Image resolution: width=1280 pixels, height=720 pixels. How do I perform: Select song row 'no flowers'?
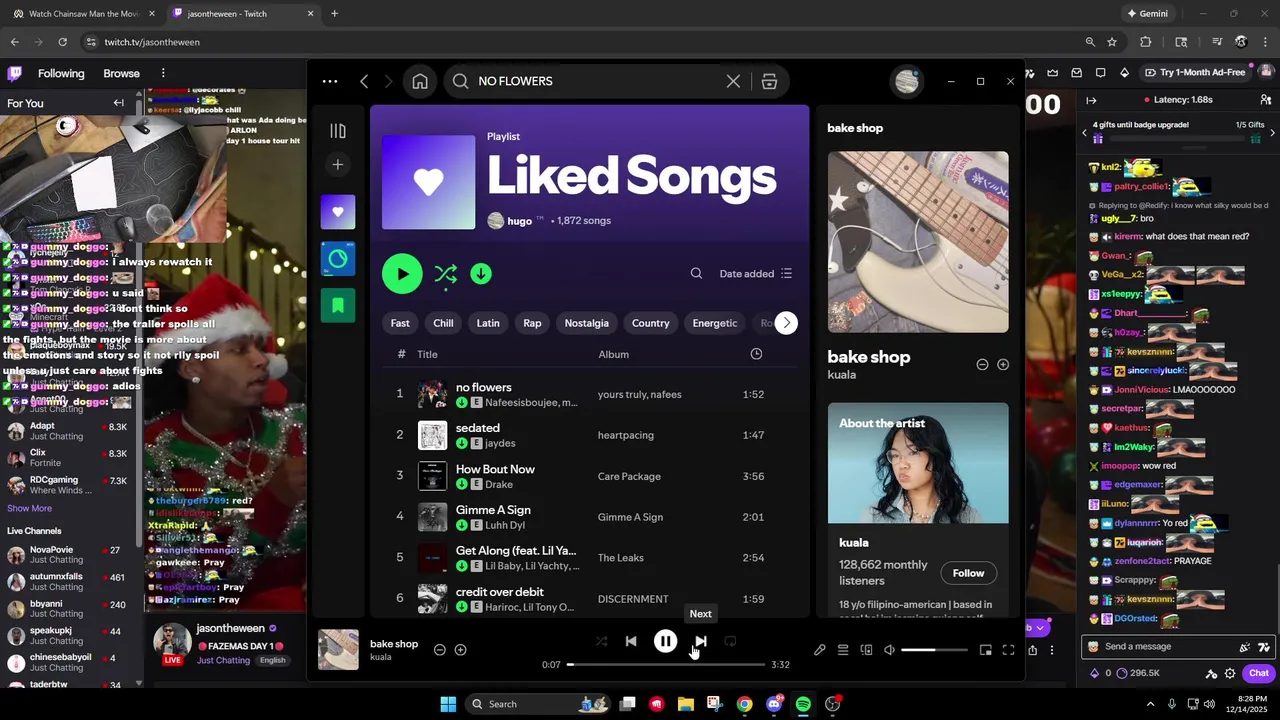[x=590, y=394]
